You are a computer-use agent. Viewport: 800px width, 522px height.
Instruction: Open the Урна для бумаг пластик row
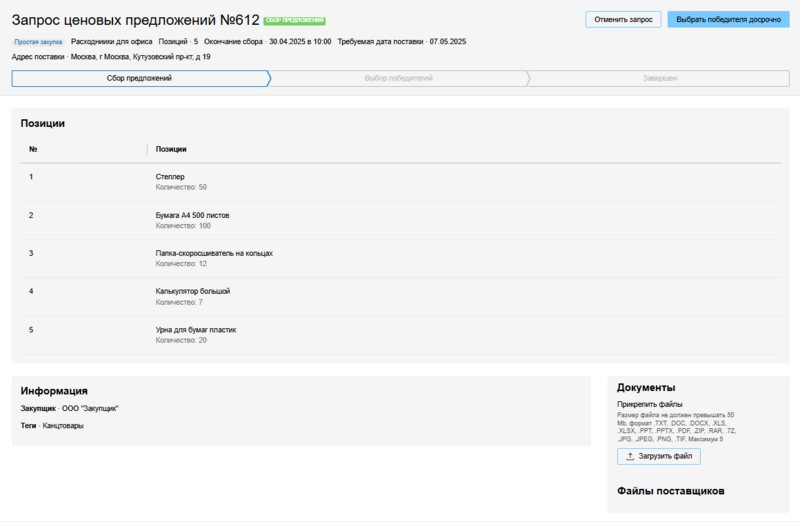click(196, 329)
